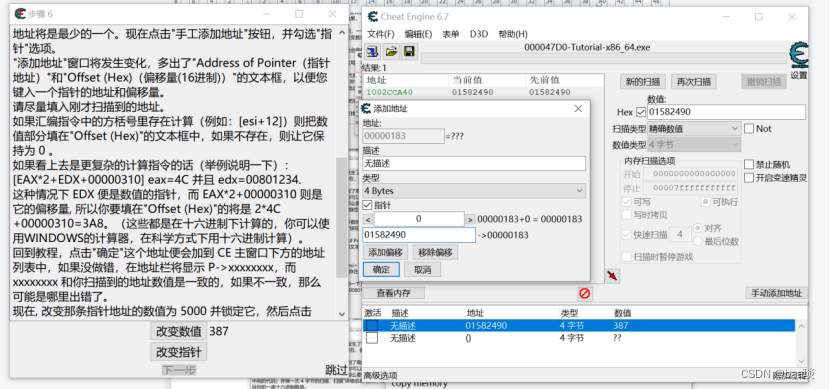Click the 改变数值 button in tutorial
This screenshot has height=389, width=830.
coord(178,331)
